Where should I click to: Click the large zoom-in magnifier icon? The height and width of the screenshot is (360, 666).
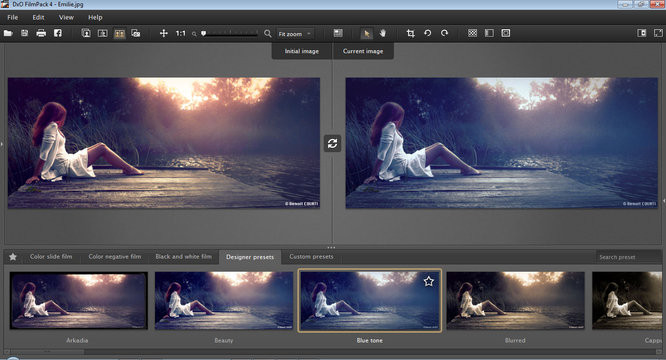coord(267,33)
